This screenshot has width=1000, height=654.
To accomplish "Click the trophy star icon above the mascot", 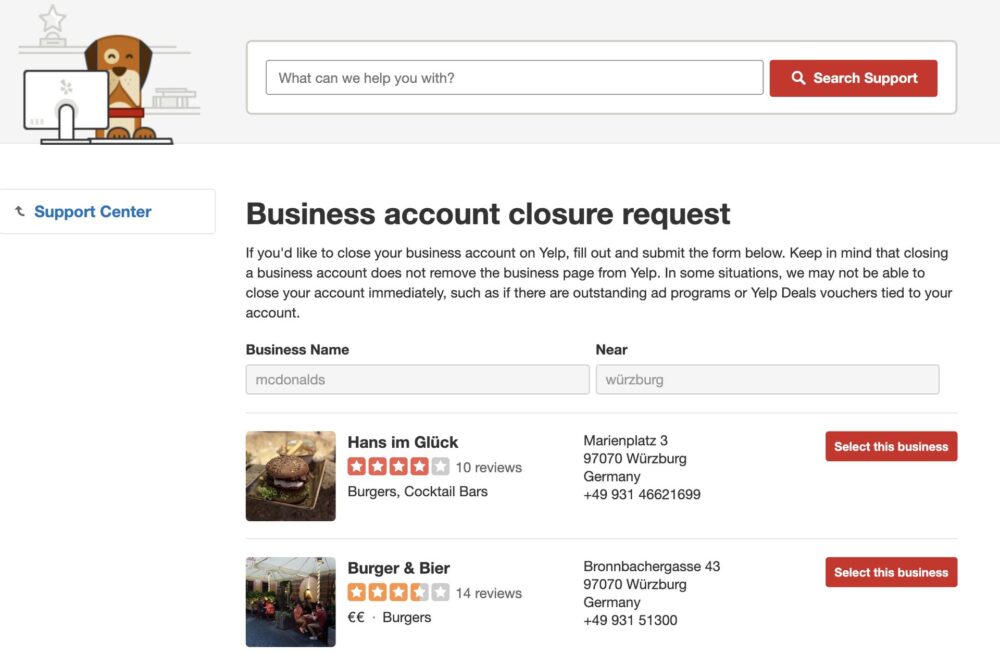I will point(52,19).
